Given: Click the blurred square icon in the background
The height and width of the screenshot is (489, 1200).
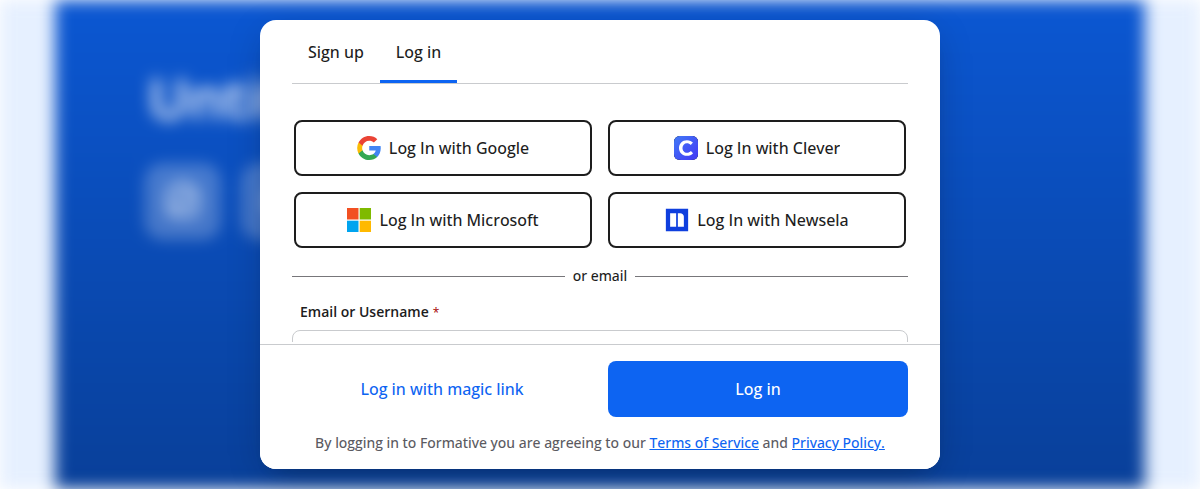Looking at the screenshot, I should [182, 201].
